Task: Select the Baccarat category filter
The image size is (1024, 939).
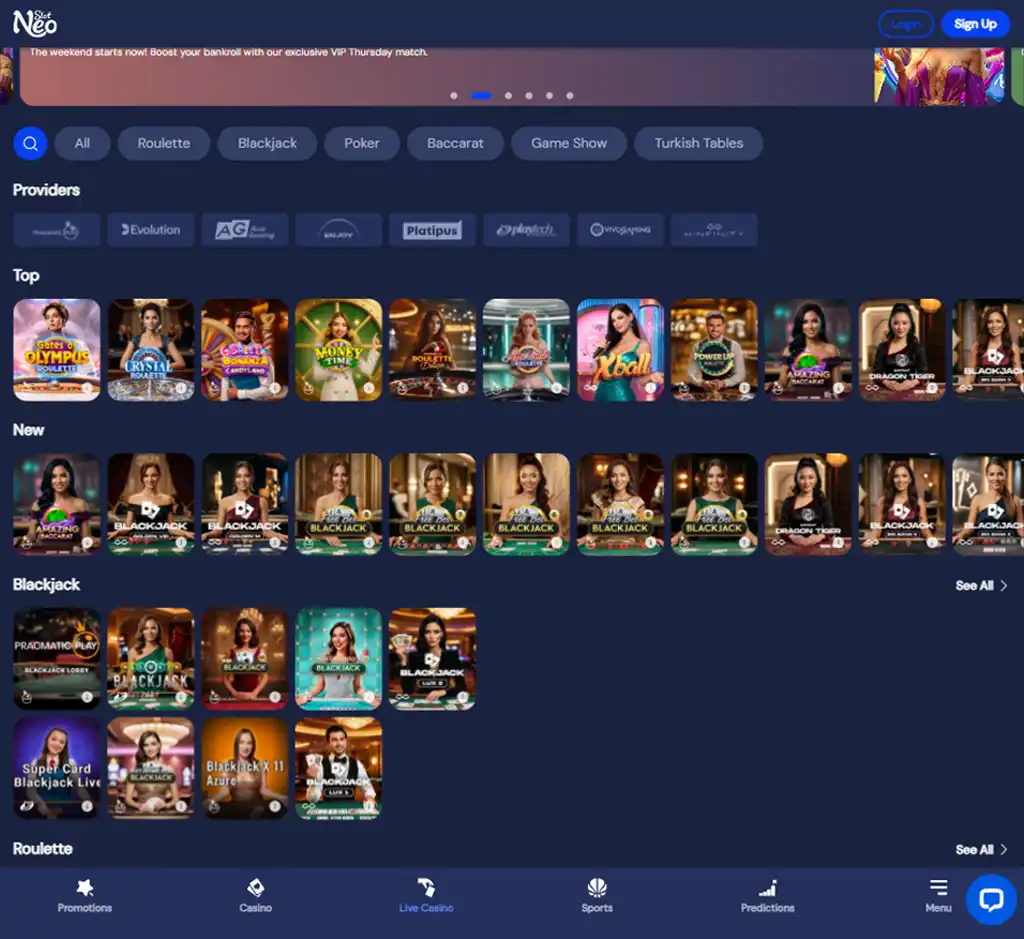Action: (455, 143)
